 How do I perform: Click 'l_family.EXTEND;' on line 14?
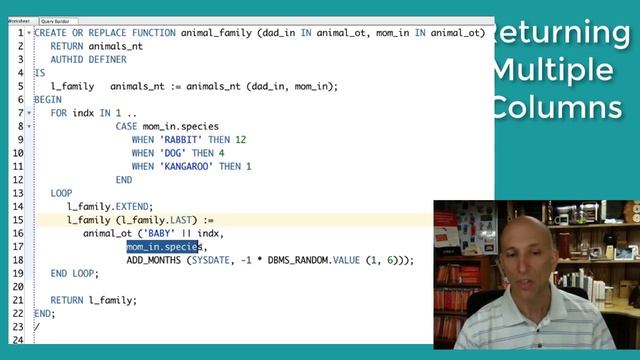coord(110,207)
